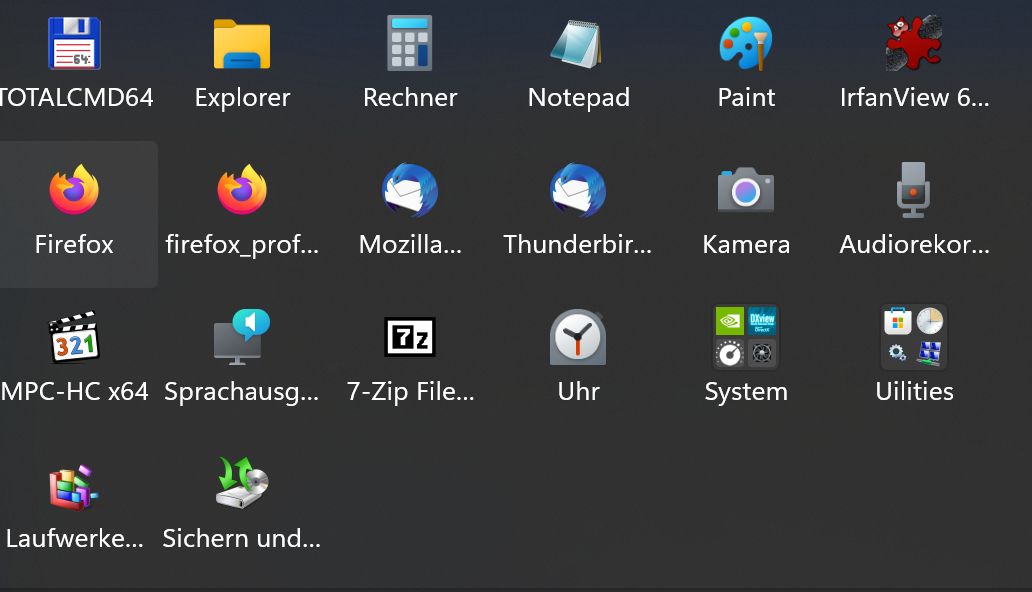Open the highlighted Firefox icon
The width and height of the screenshot is (1032, 592).
[74, 190]
